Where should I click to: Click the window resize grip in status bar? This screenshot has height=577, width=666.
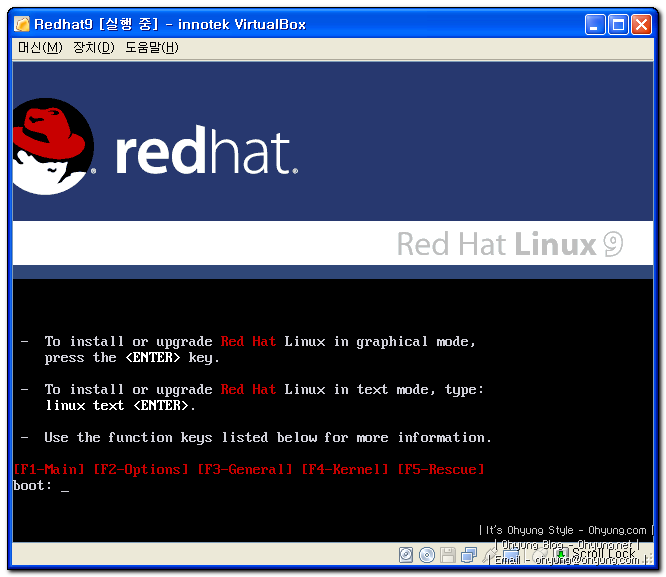tap(648, 558)
